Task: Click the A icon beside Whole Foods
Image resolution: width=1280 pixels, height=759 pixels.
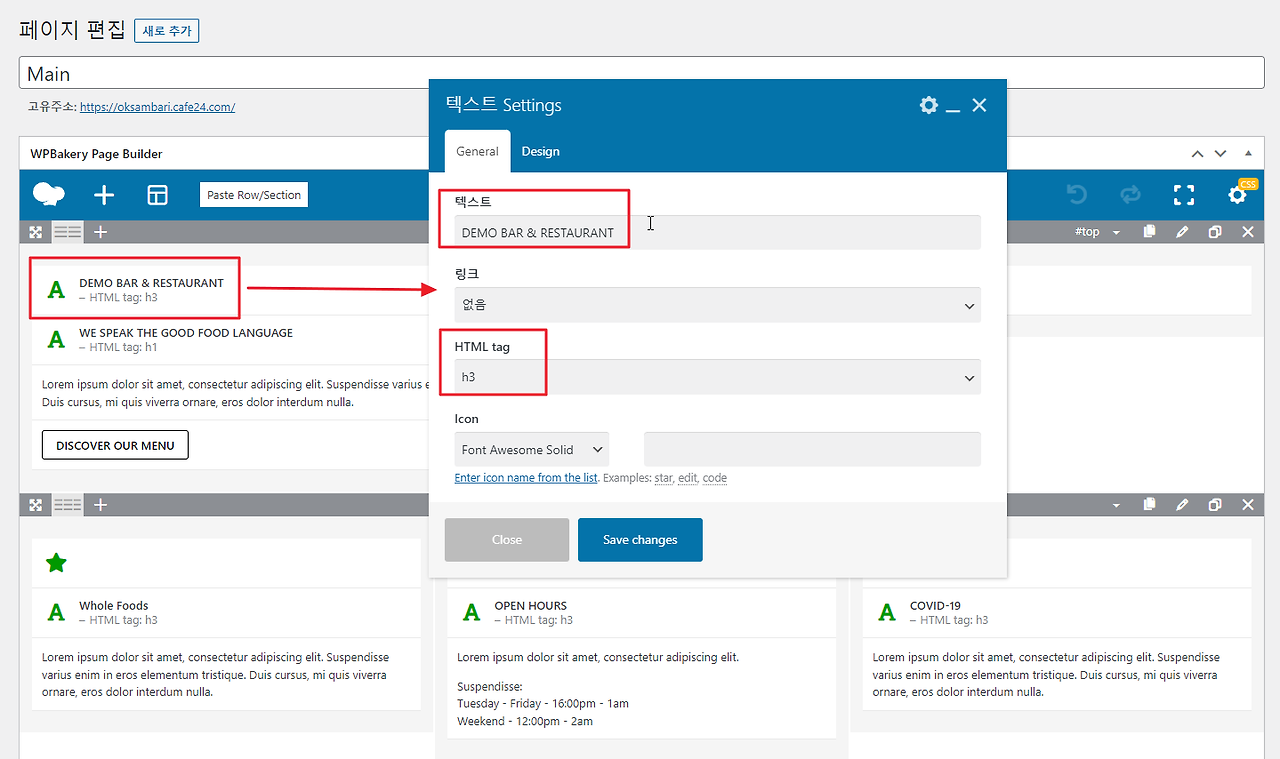Action: pyautogui.click(x=56, y=613)
